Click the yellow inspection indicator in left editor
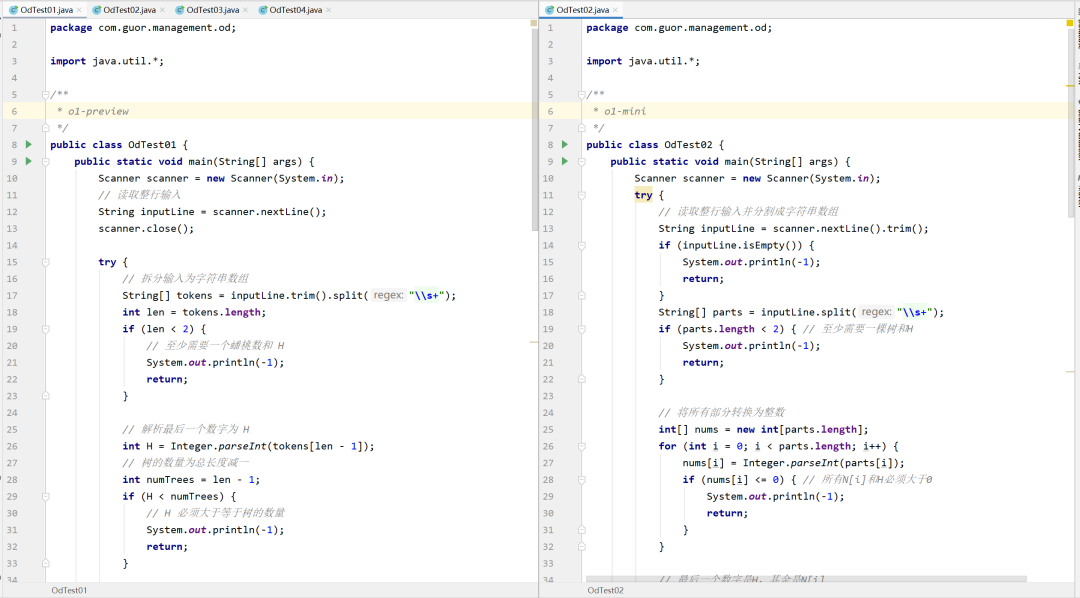This screenshot has height=598, width=1080. 532,22
